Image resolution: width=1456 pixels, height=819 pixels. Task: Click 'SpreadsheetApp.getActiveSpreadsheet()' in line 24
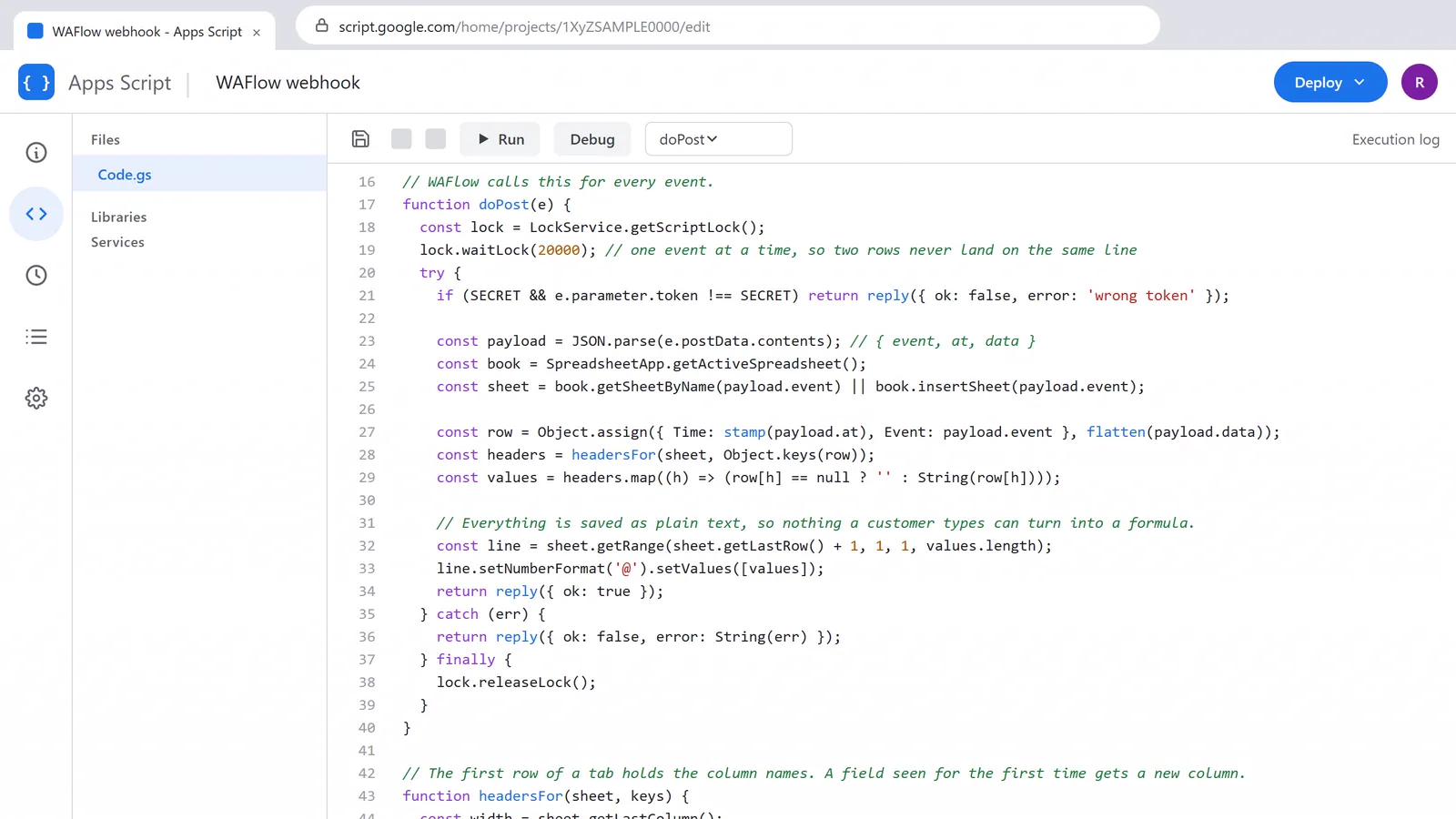tap(702, 364)
